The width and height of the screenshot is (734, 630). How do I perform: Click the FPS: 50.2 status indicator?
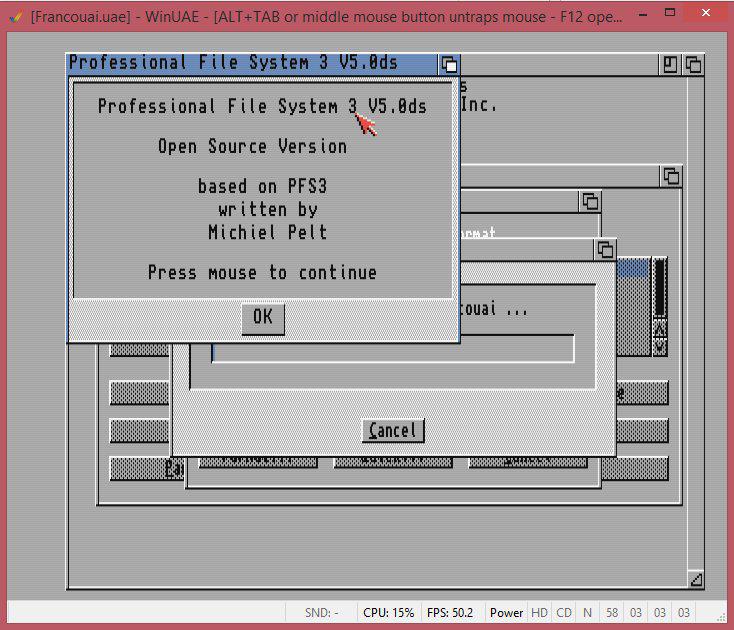click(x=450, y=613)
